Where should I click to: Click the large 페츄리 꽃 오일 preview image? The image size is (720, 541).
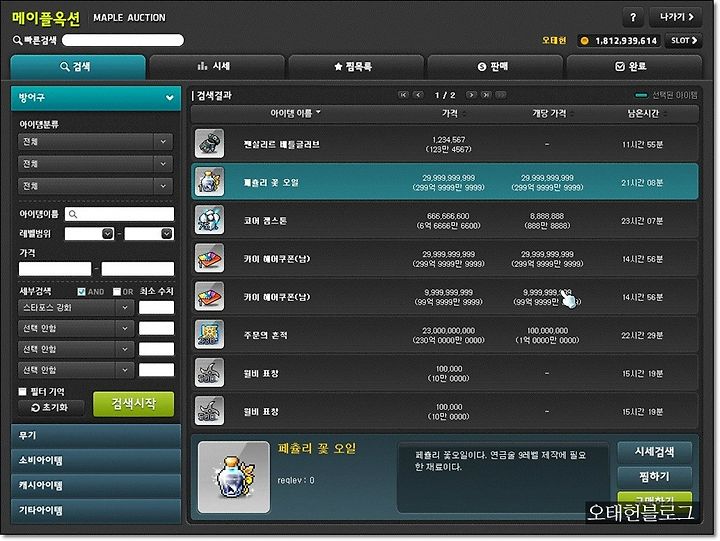234,477
